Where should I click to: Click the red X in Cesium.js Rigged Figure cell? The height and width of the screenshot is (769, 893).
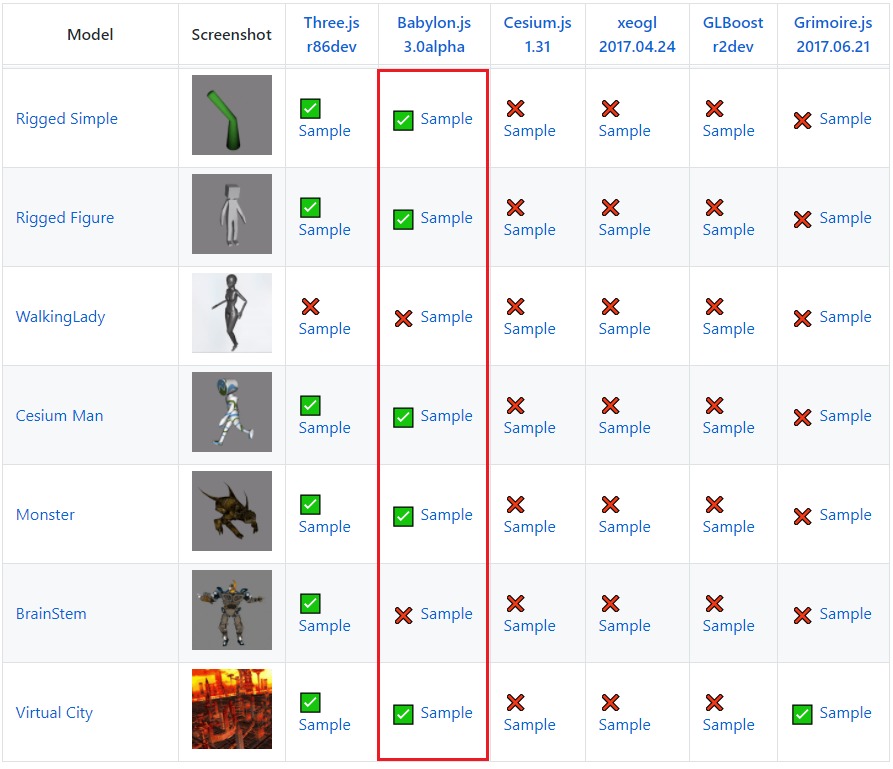pos(515,208)
